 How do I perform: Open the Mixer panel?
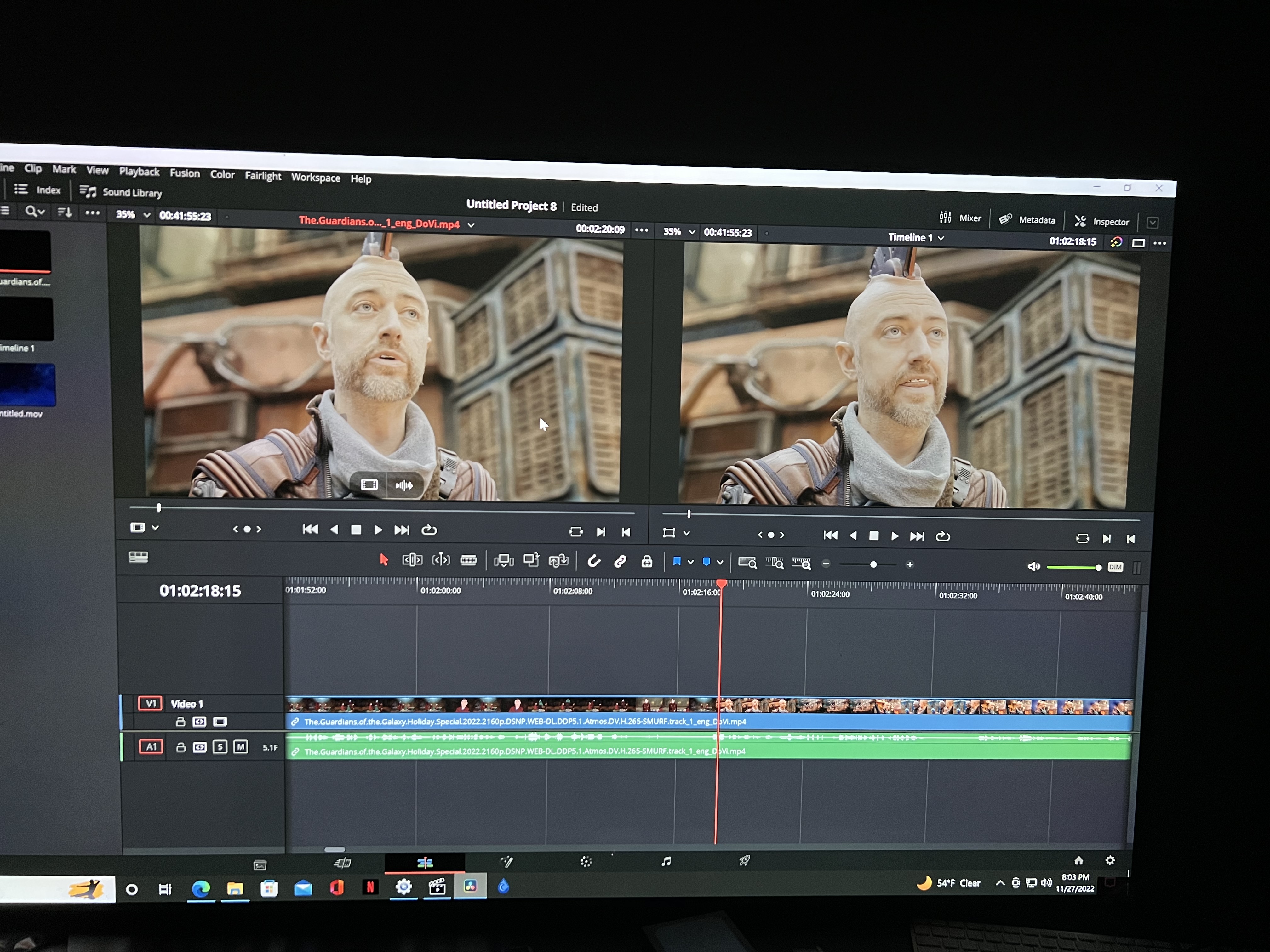click(x=960, y=218)
